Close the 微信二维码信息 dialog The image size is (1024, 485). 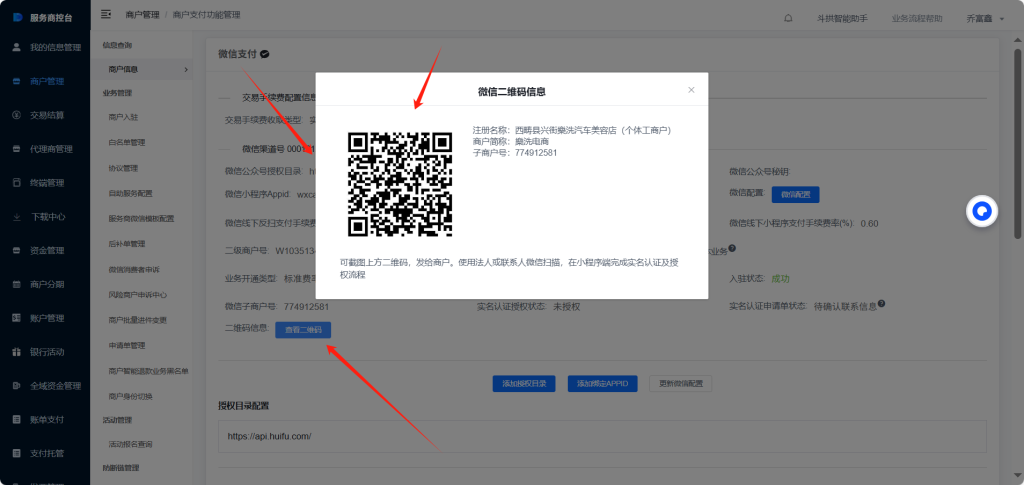pos(691,90)
